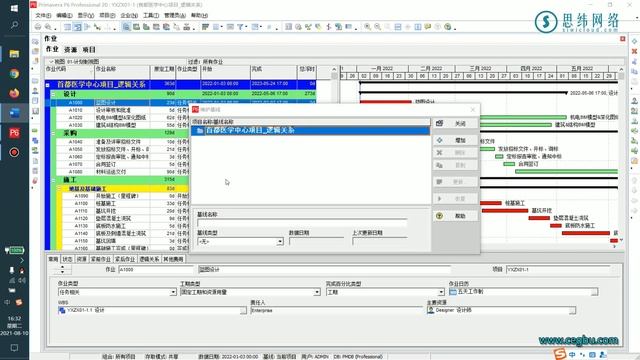Screen dimensions: 640x360
Task: Open the 紧前作业 tab in details pane
Action: [x=100, y=259]
